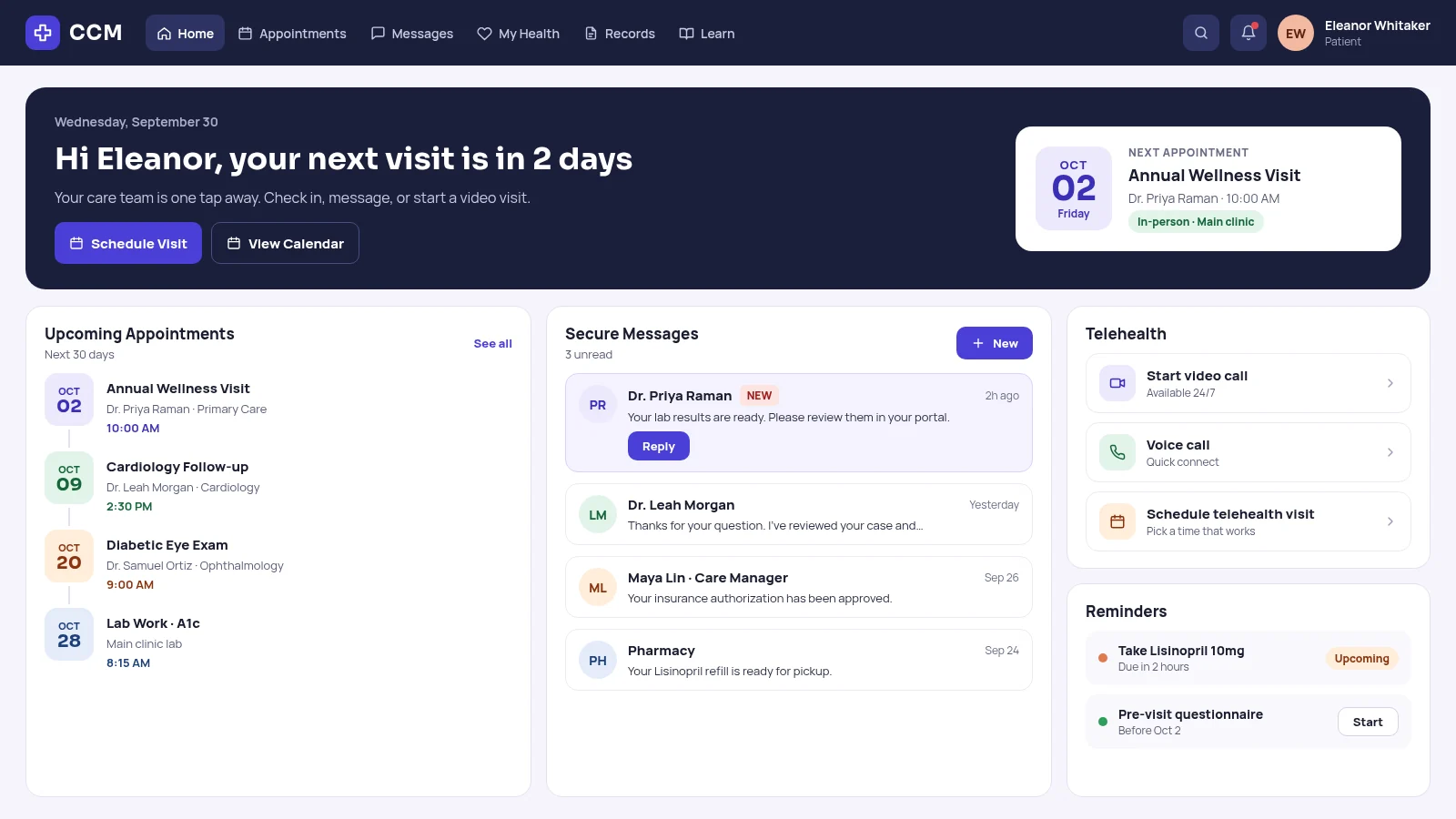Click the EW profile avatar

(x=1296, y=33)
